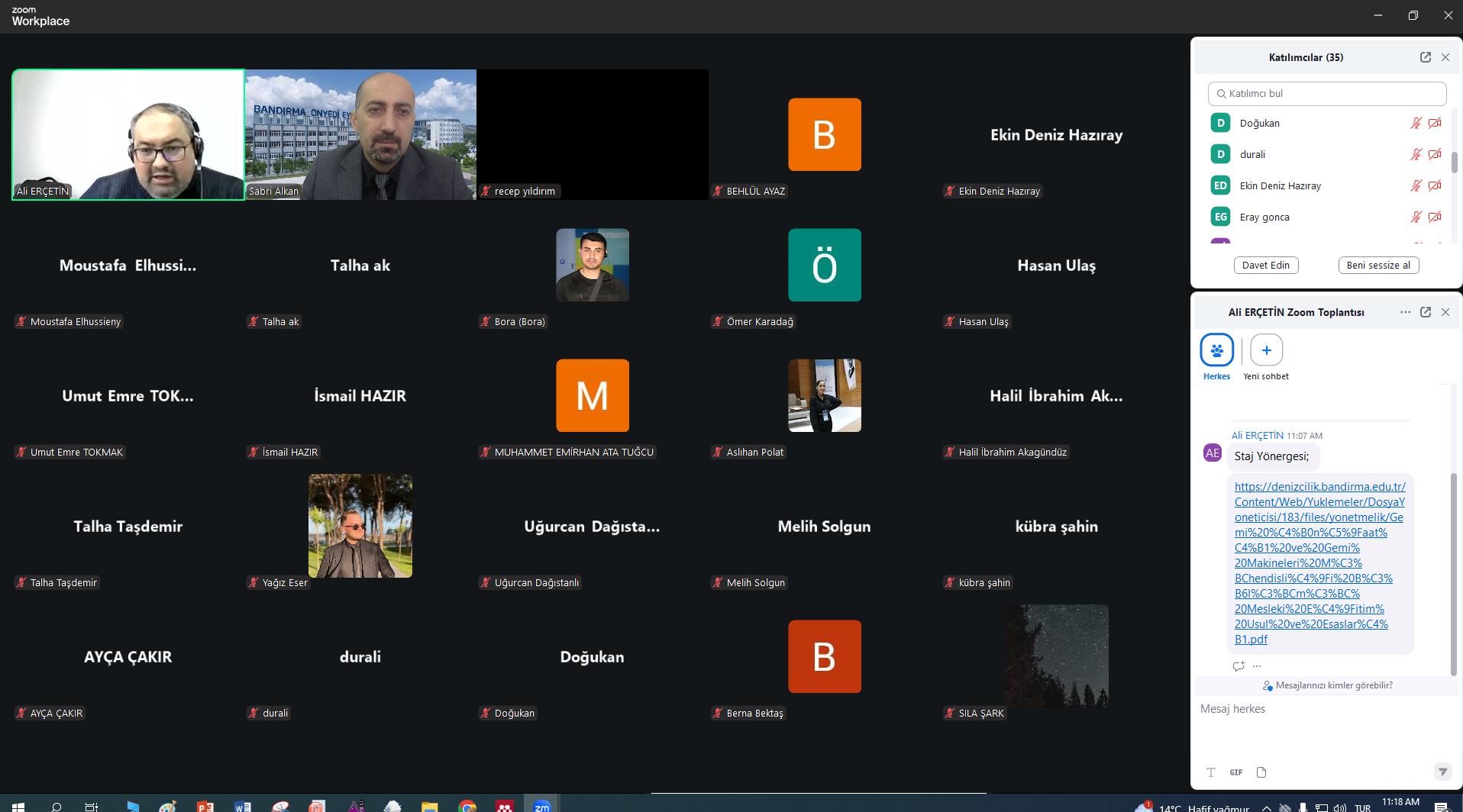Click the chat messages scrollbar

click(x=1453, y=572)
